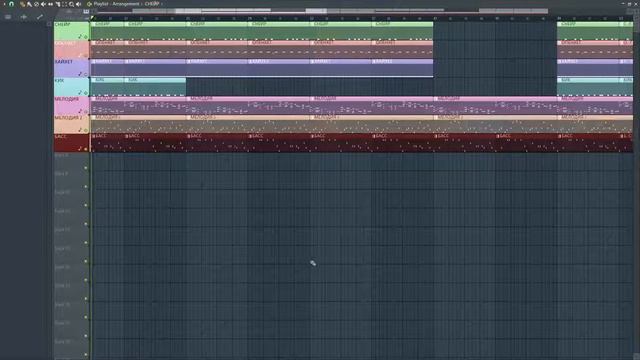Click the note icon on БАСС track
The height and width of the screenshot is (360, 640).
coord(80,149)
